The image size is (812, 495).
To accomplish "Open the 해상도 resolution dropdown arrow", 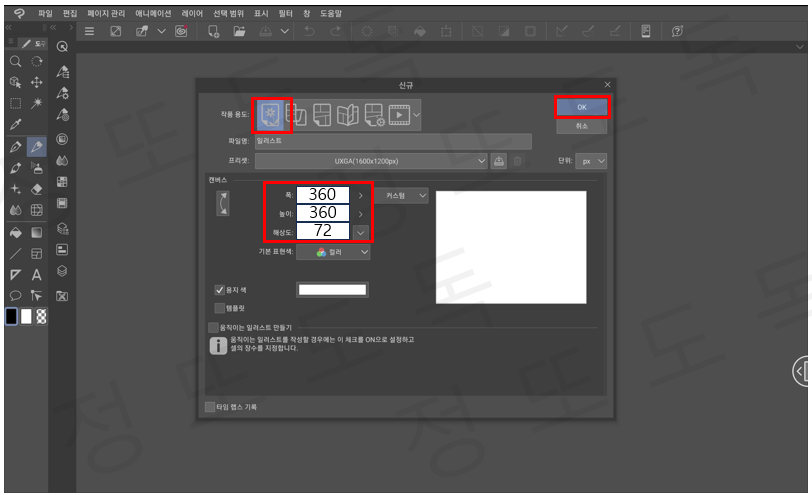I will [x=361, y=232].
